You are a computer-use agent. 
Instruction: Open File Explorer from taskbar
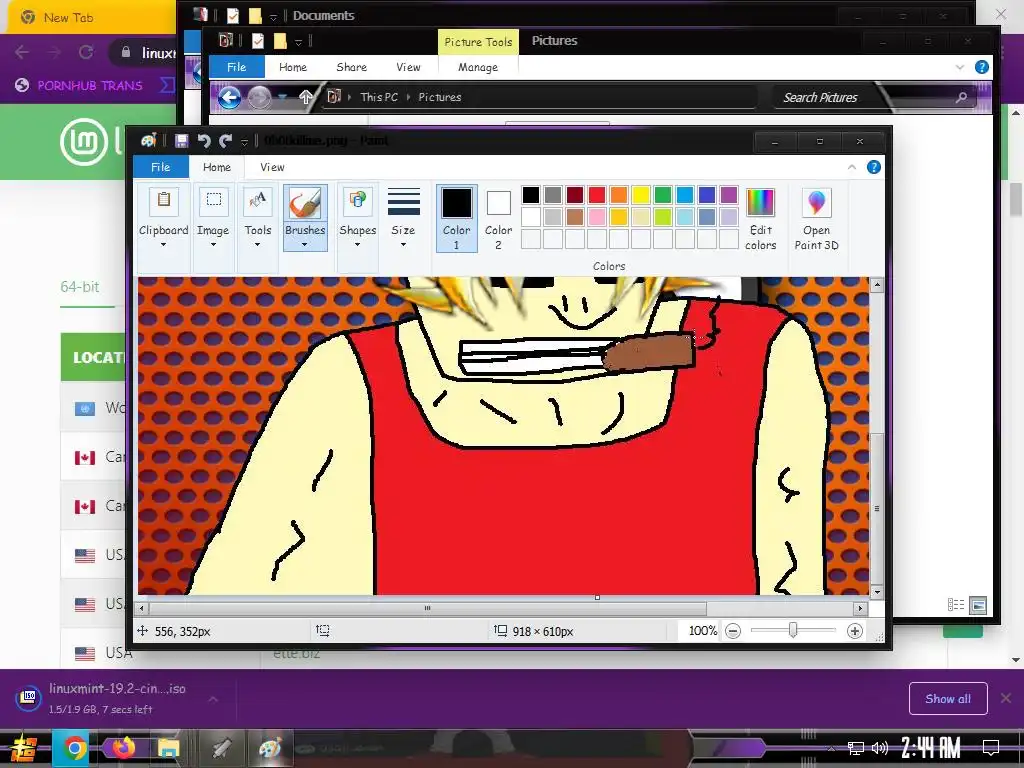[x=168, y=747]
